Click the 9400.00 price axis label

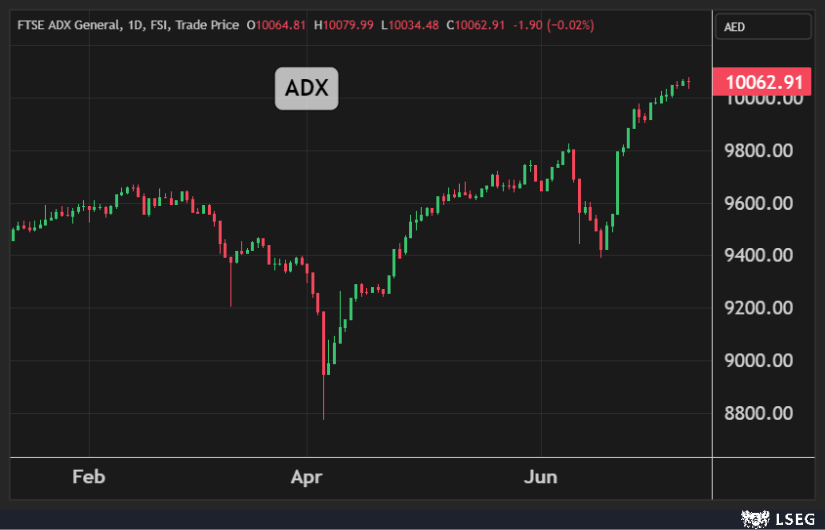pyautogui.click(x=759, y=255)
